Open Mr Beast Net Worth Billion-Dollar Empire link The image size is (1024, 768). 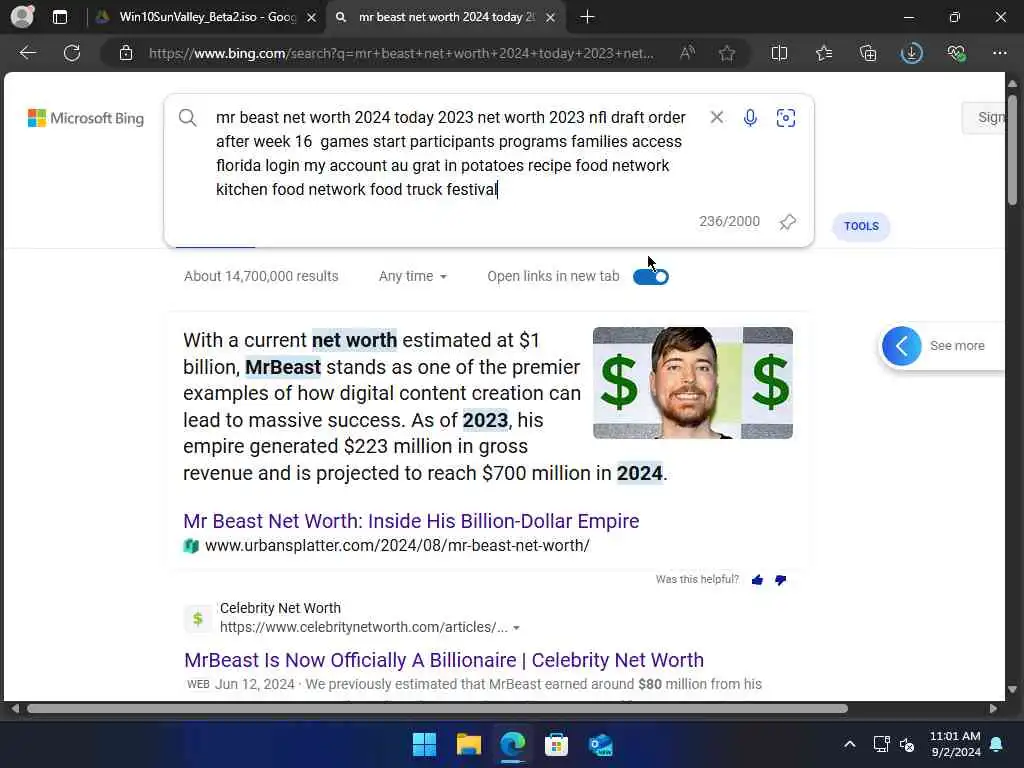(411, 521)
